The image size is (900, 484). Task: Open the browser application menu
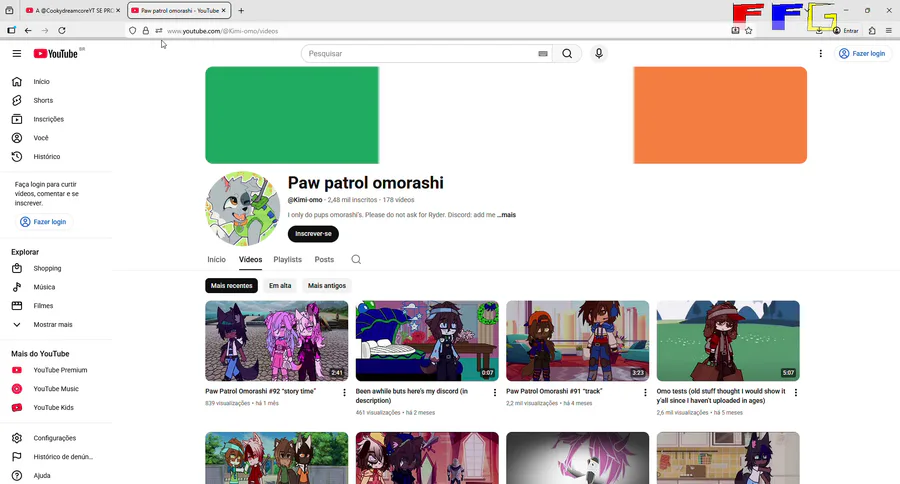click(889, 31)
